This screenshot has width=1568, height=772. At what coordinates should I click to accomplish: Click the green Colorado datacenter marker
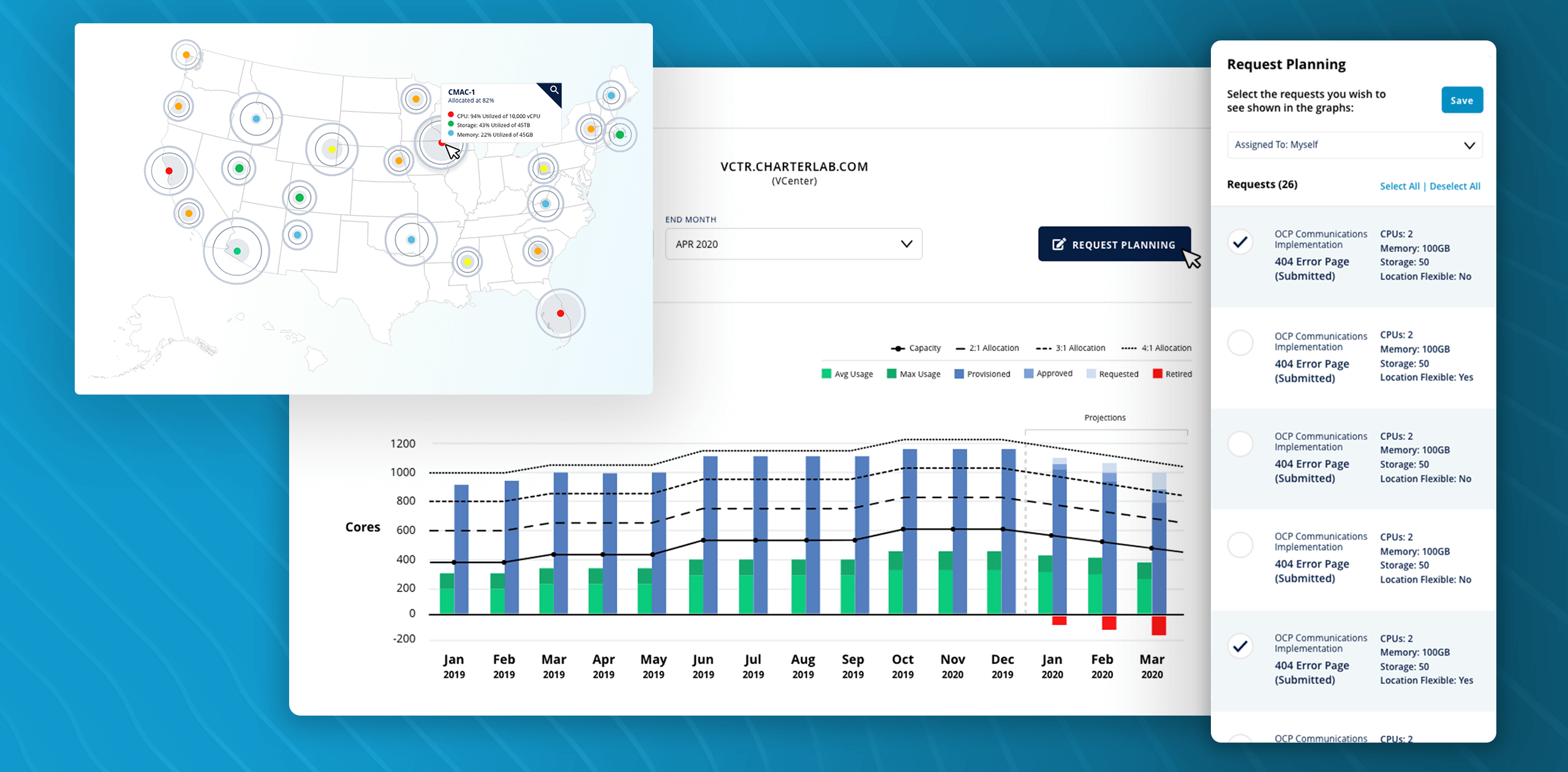coord(300,197)
